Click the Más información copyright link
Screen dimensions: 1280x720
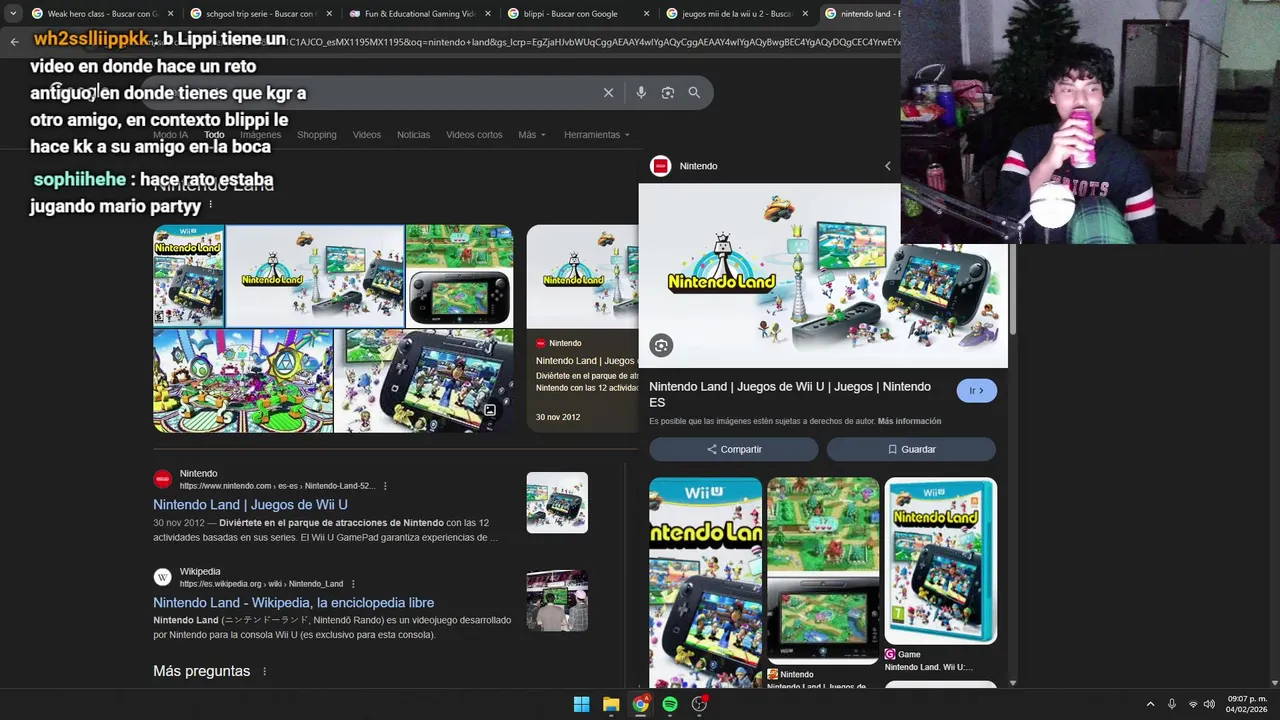point(909,422)
